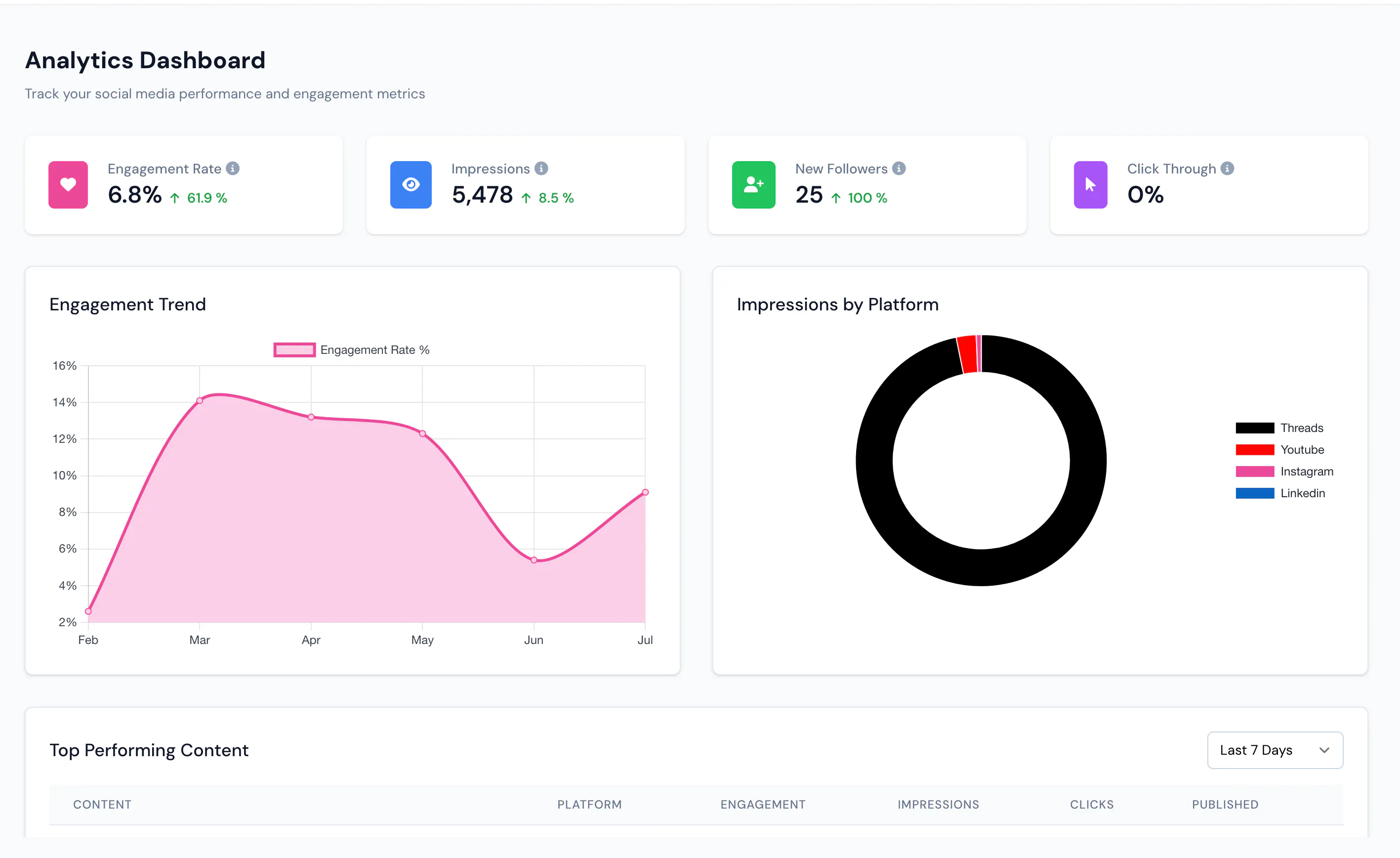Toggle the Linkedin blue legend swatch
The image size is (1400, 858).
tap(1255, 493)
